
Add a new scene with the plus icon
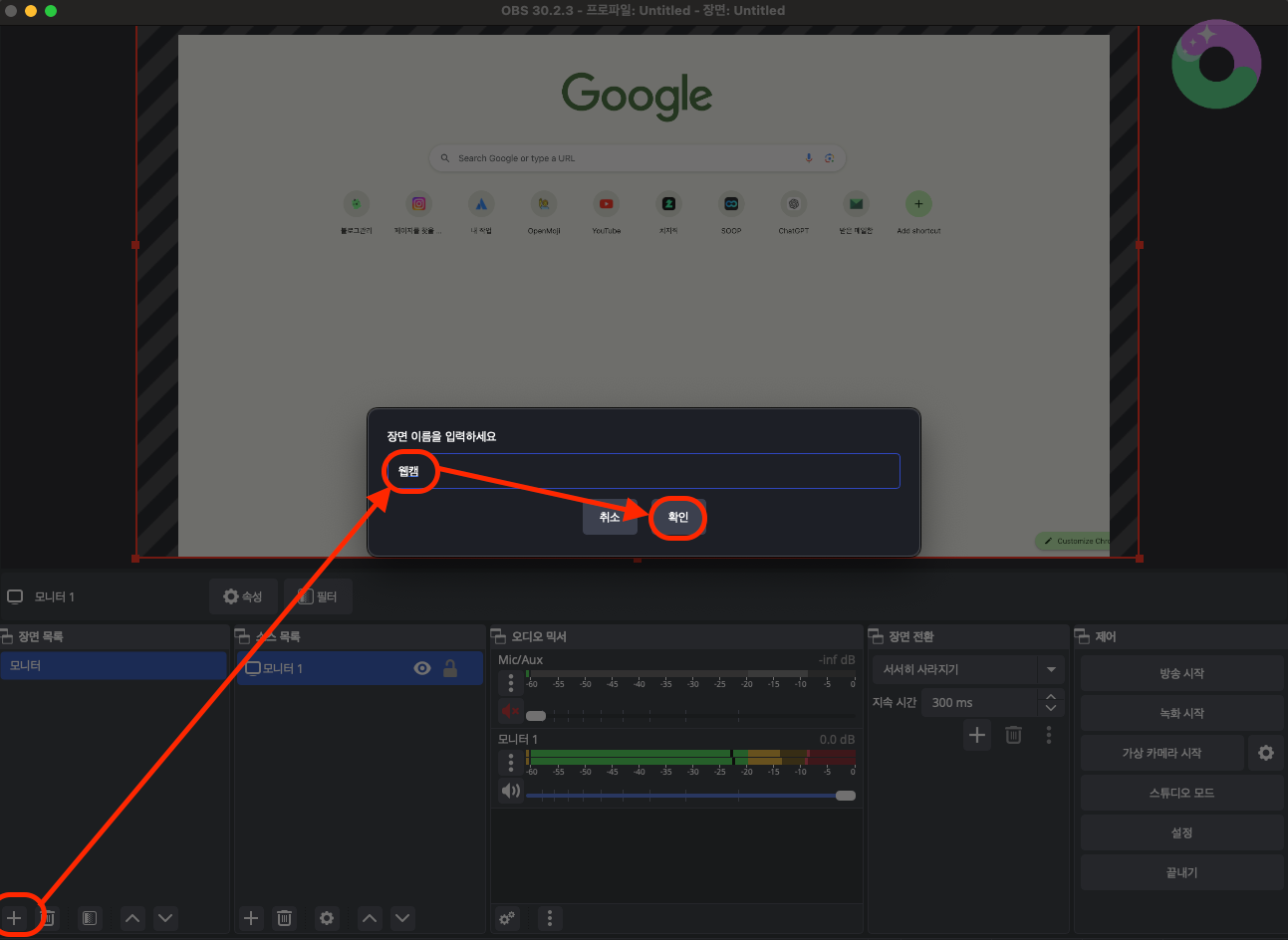[x=14, y=918]
